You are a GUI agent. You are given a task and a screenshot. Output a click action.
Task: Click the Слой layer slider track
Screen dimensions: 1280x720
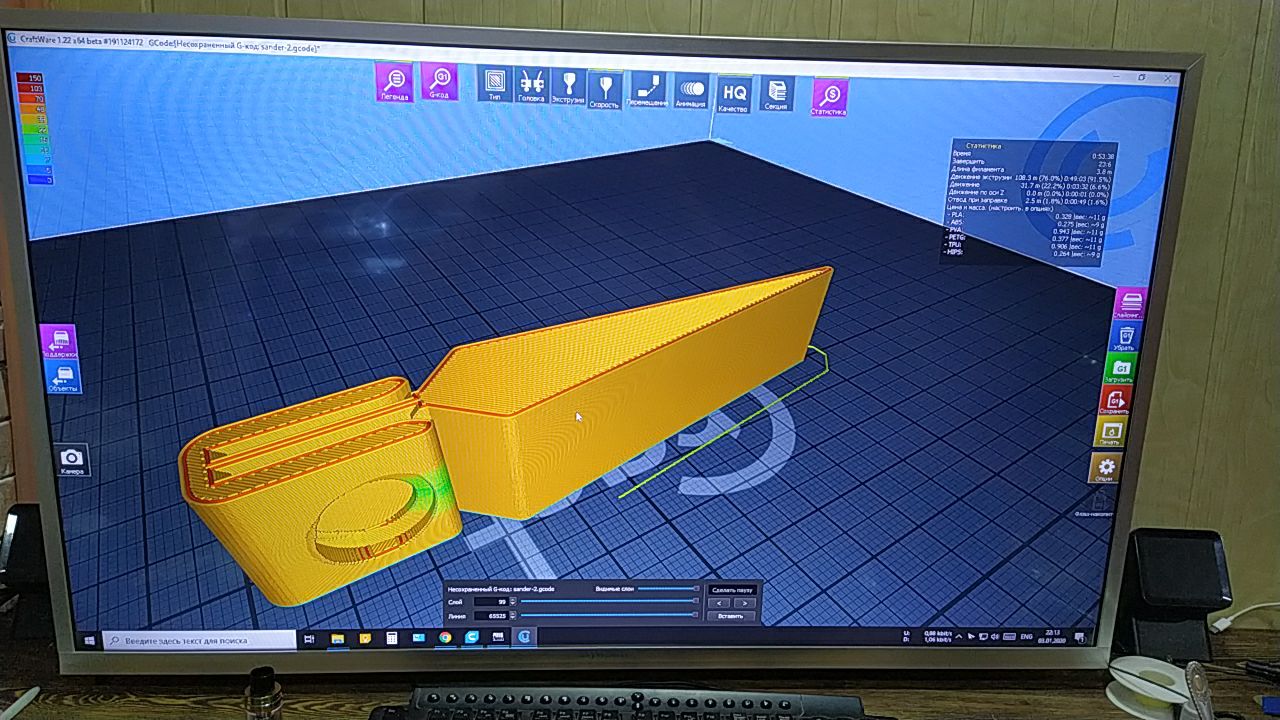pos(608,602)
